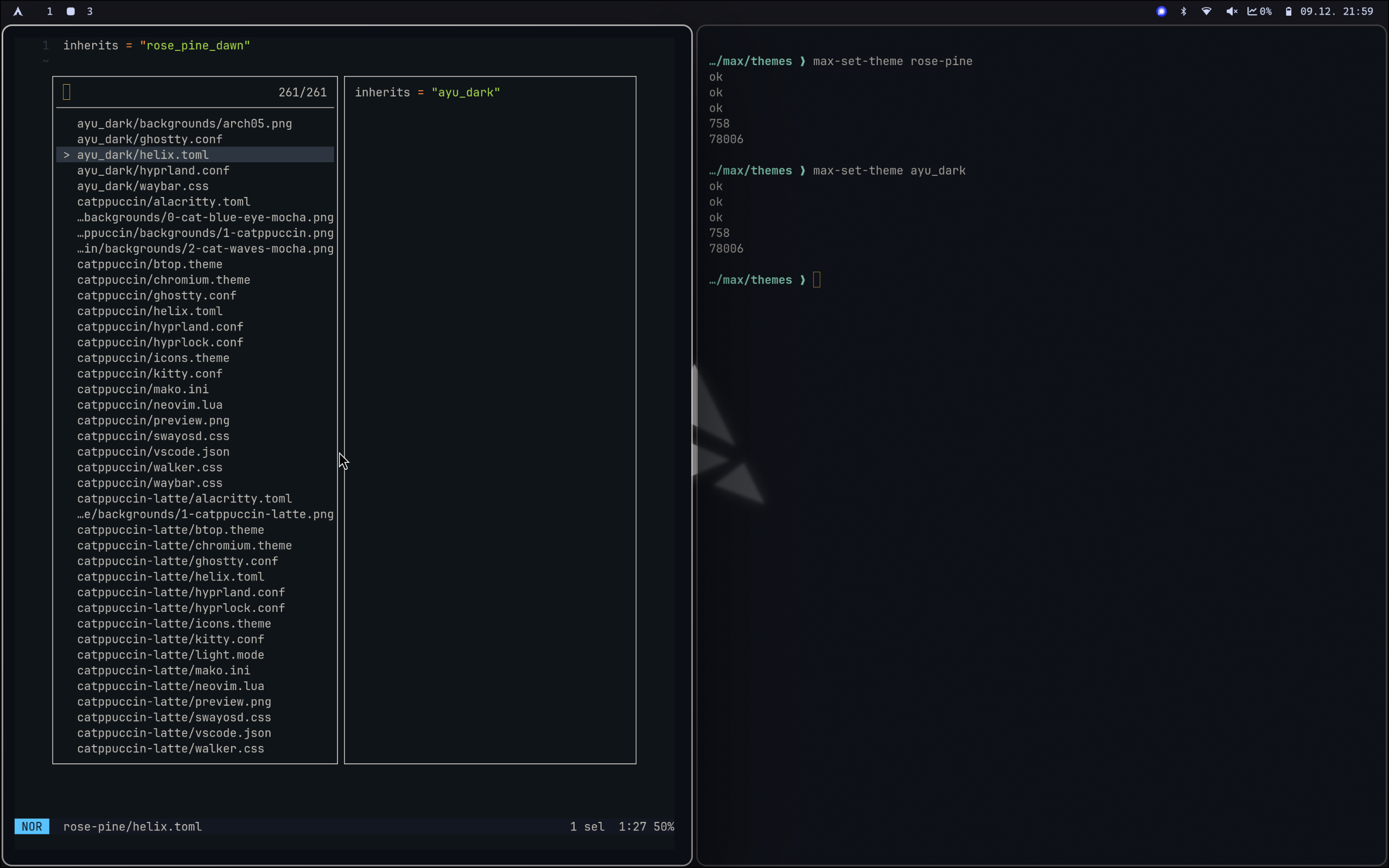The height and width of the screenshot is (868, 1389).
Task: Click the 1 sel selection counter
Action: point(587,826)
